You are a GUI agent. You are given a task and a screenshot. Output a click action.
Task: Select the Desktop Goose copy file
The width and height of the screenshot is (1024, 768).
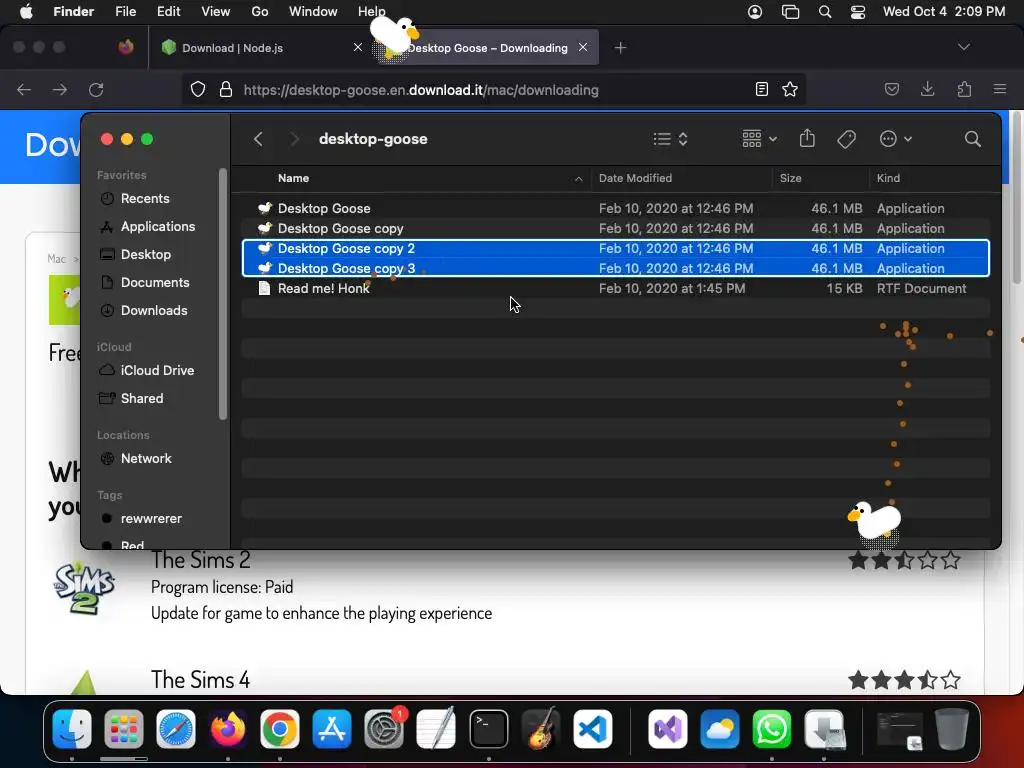(616, 229)
